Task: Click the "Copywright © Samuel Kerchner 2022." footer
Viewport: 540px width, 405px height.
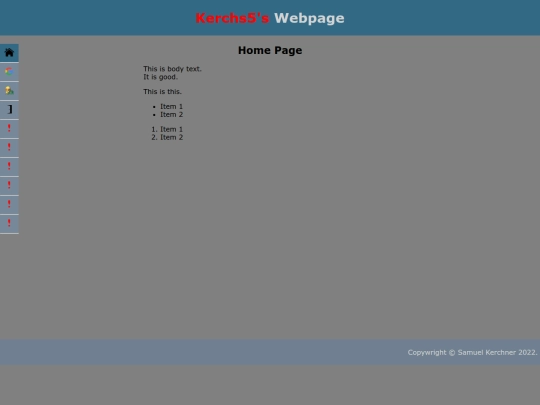Action: pos(472,352)
